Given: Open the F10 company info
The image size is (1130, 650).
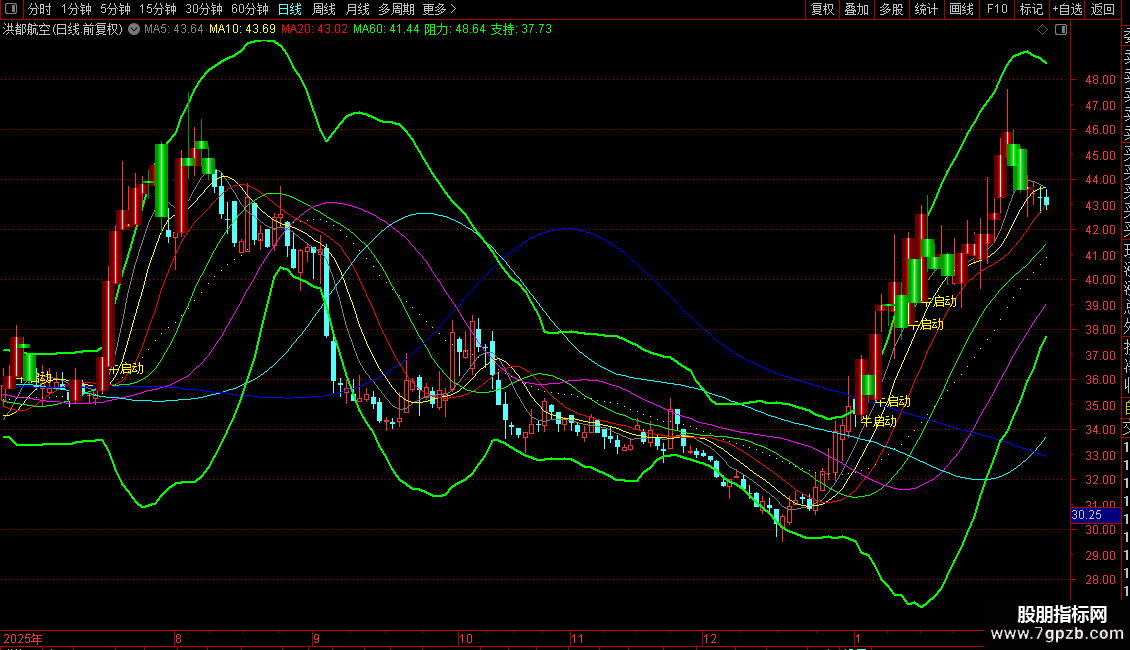Looking at the screenshot, I should 996,9.
